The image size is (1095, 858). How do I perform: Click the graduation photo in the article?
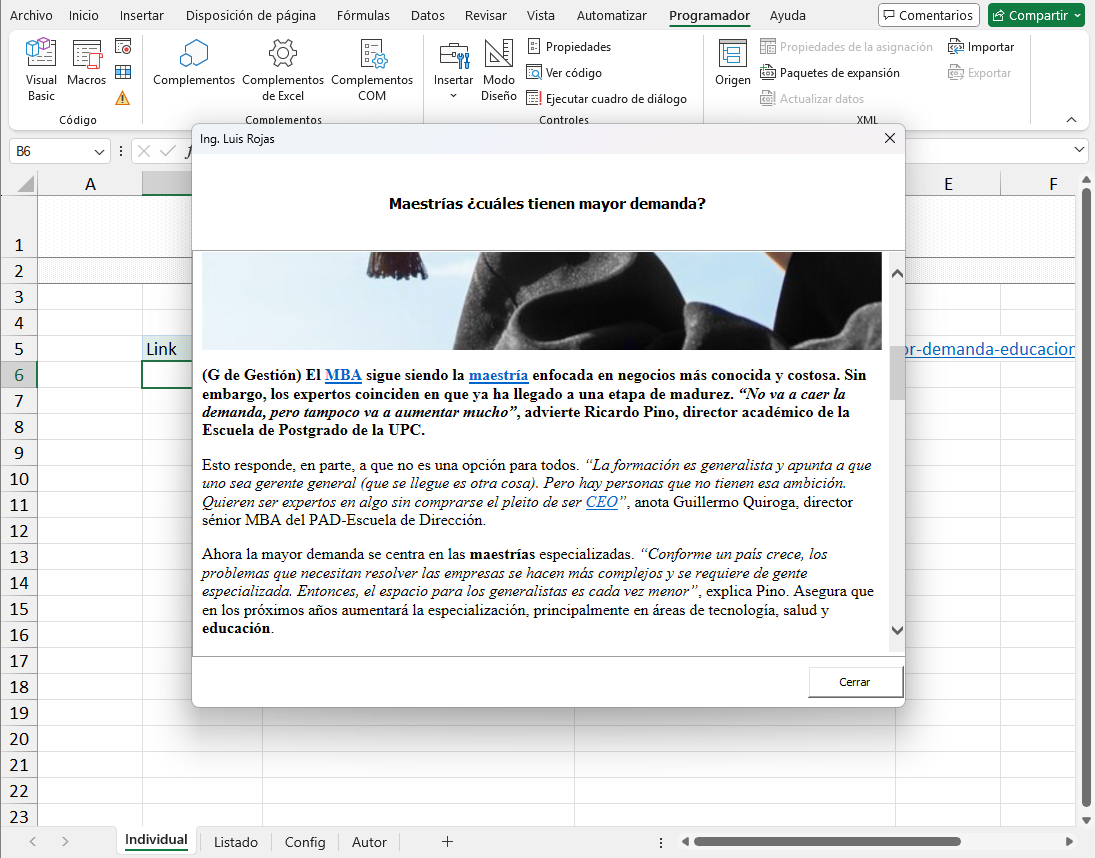coord(541,301)
